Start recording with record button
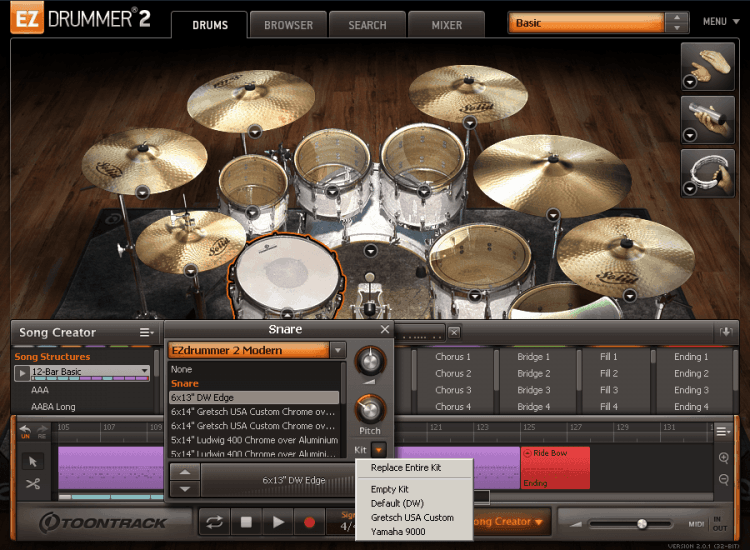750x550 pixels. pyautogui.click(x=309, y=522)
